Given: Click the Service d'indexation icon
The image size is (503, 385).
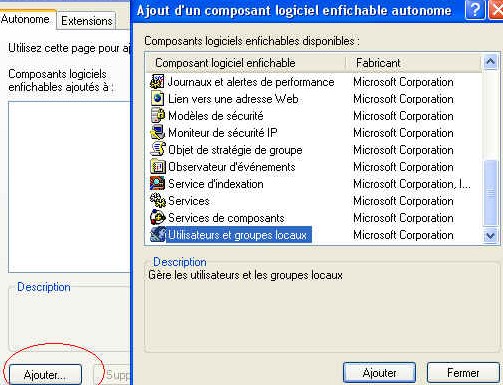Looking at the screenshot, I should 157,184.
